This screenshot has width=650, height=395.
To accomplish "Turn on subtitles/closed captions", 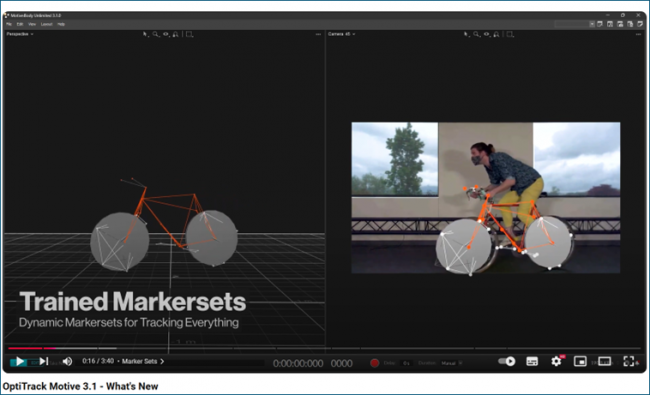I will 532,361.
